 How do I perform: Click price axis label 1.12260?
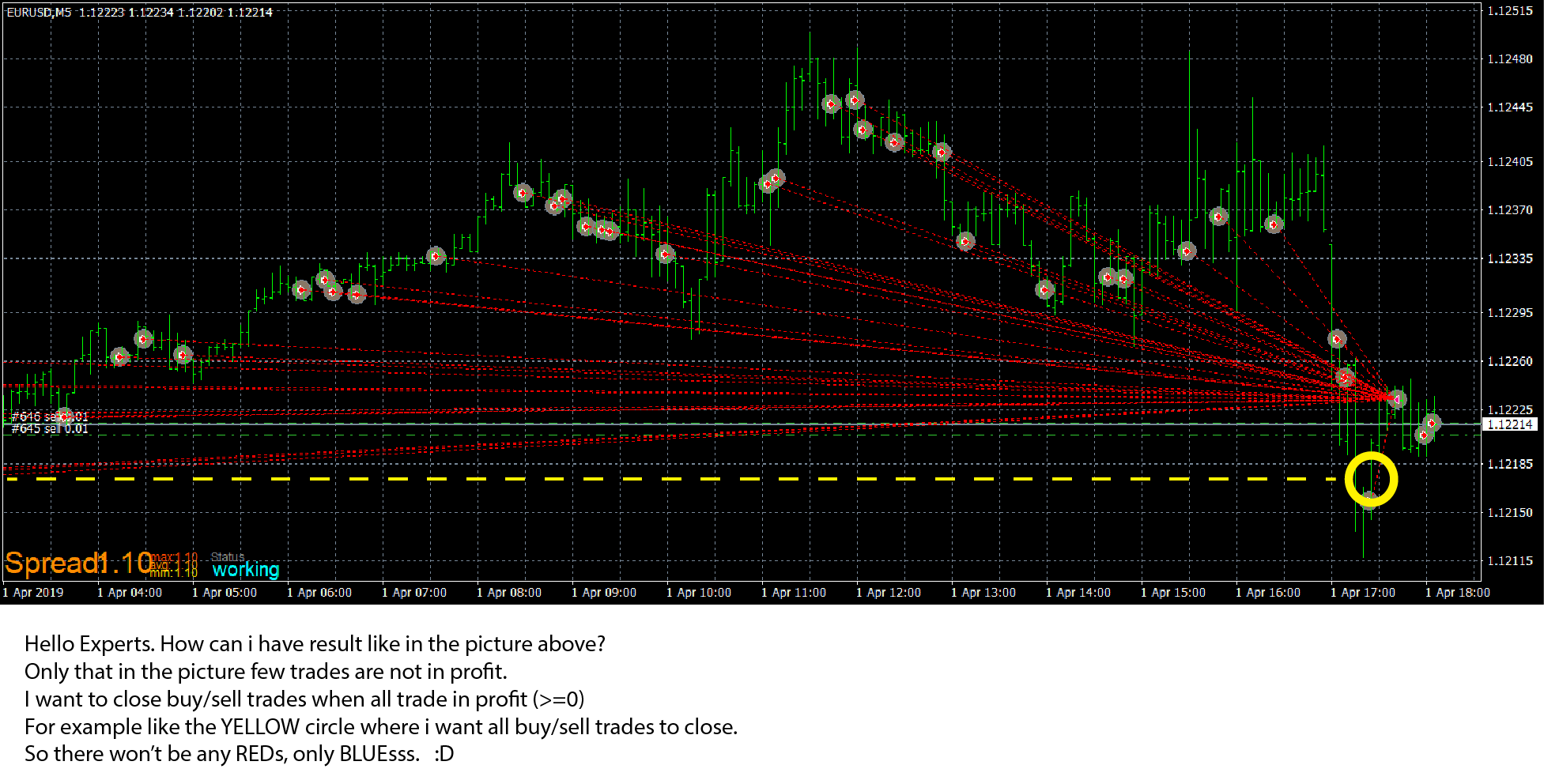coord(1510,361)
